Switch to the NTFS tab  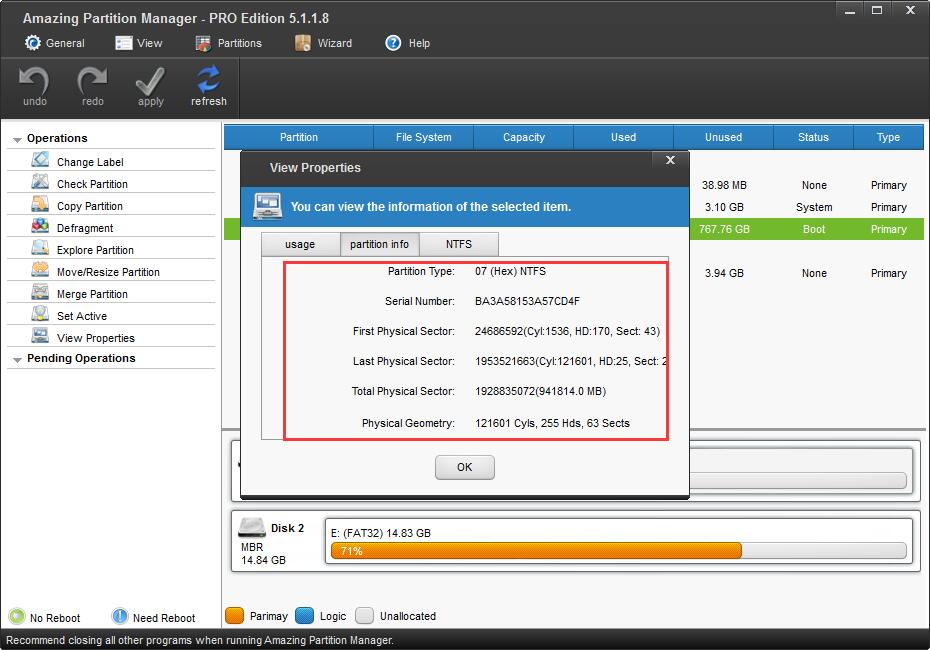point(458,244)
